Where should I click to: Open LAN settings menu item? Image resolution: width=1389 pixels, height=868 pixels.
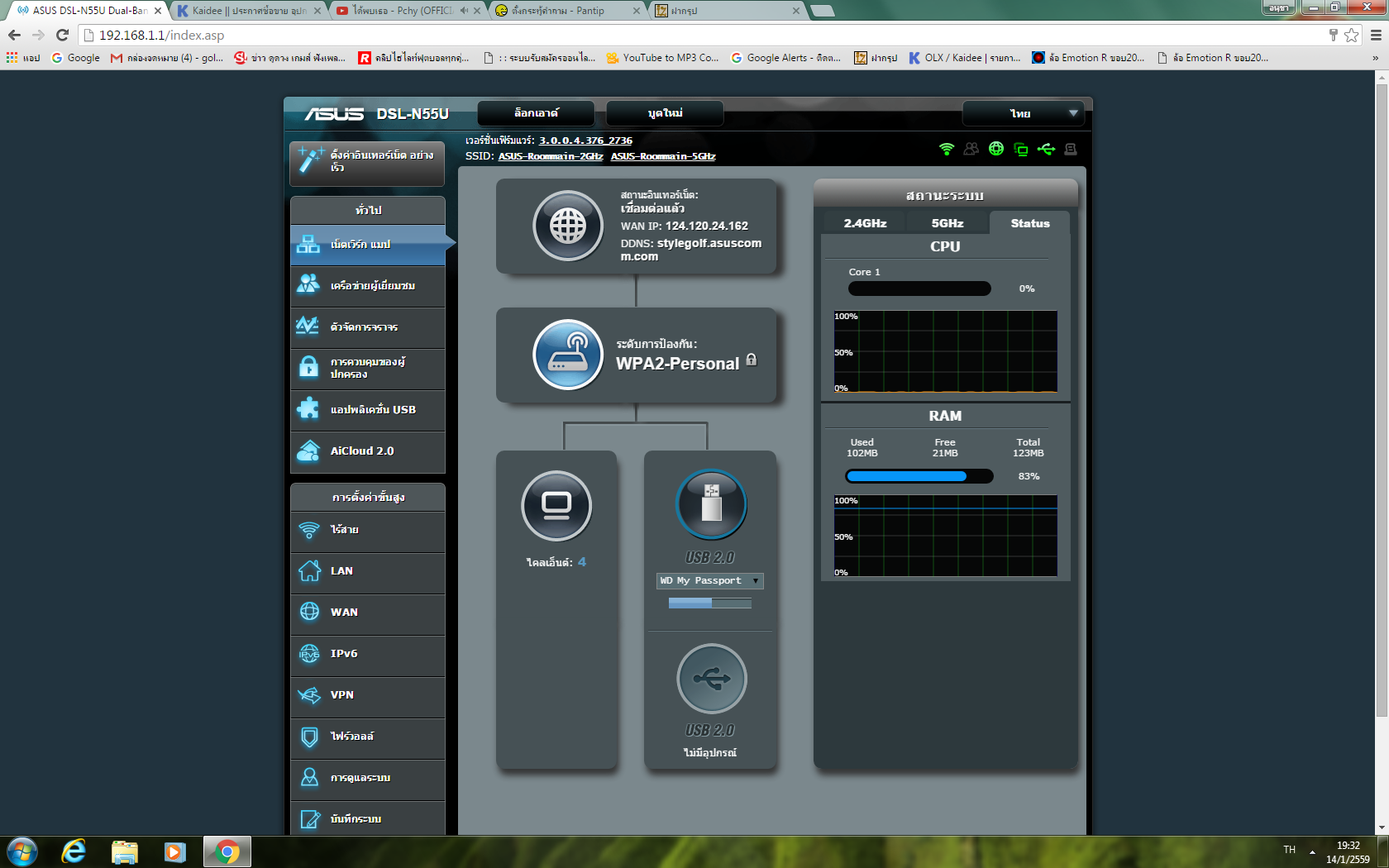pyautogui.click(x=367, y=571)
